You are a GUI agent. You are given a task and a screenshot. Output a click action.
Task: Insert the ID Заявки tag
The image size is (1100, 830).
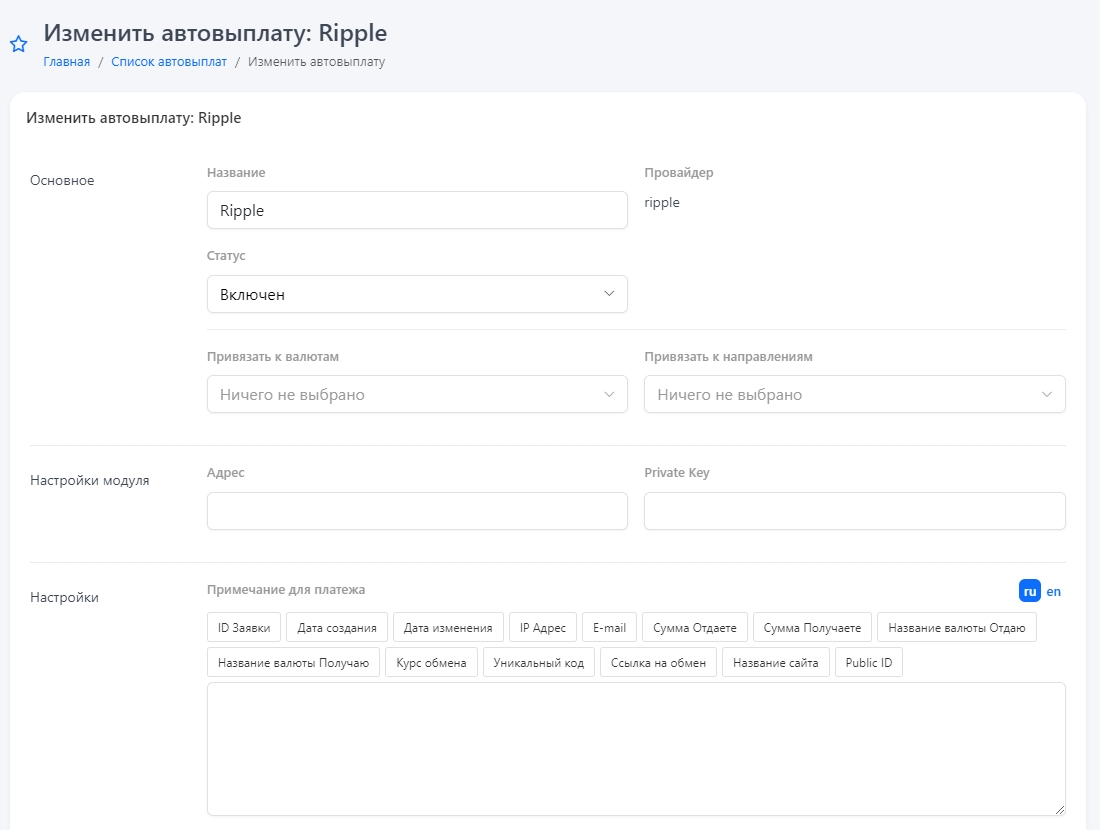coord(244,628)
